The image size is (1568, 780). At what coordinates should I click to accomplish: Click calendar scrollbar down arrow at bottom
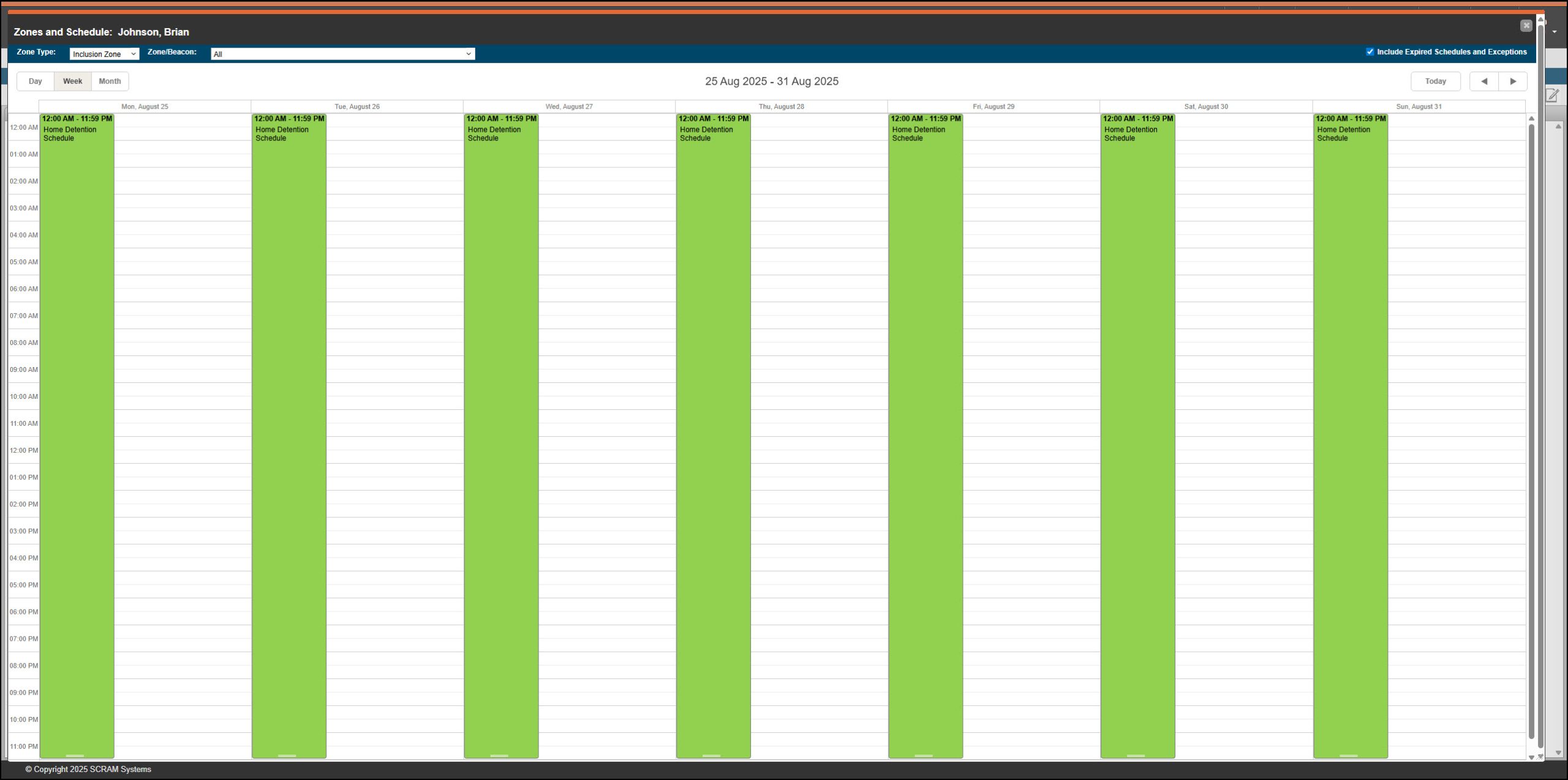tap(1531, 757)
